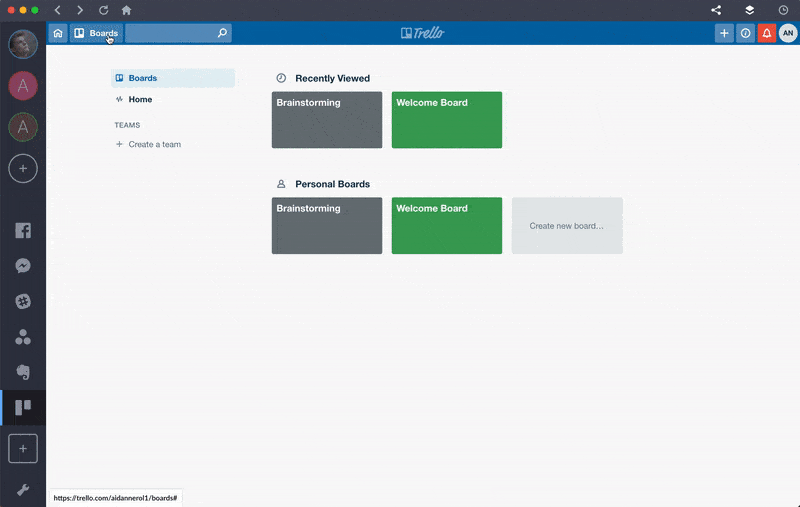Open Welcome Board under Recently Viewed
Viewport: 800px width, 507px height.
pyautogui.click(x=447, y=120)
